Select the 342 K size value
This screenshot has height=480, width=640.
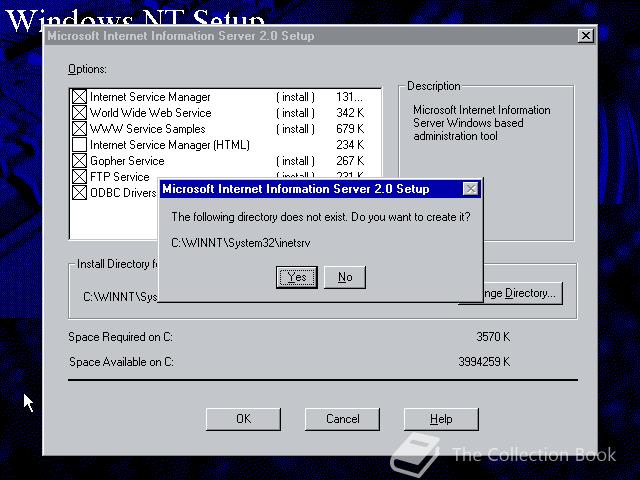coord(350,113)
